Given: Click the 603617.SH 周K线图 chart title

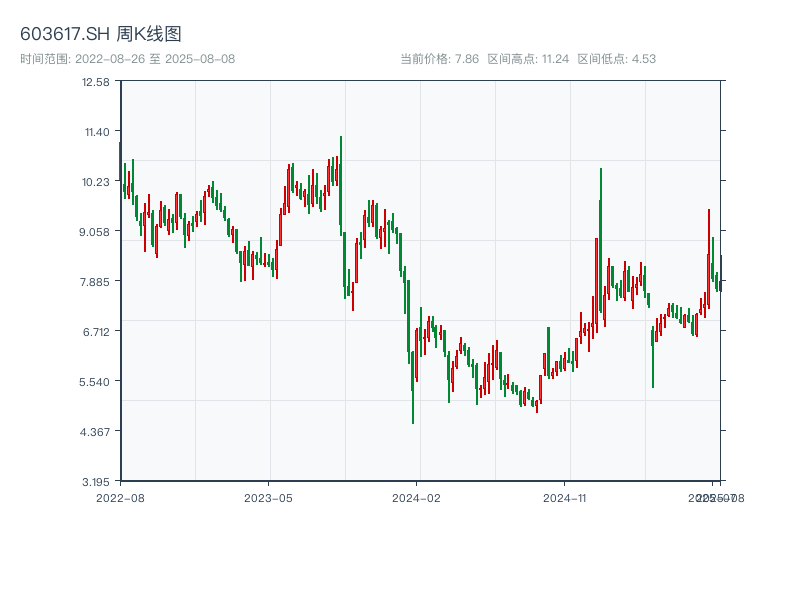Looking at the screenshot, I should 101,35.
